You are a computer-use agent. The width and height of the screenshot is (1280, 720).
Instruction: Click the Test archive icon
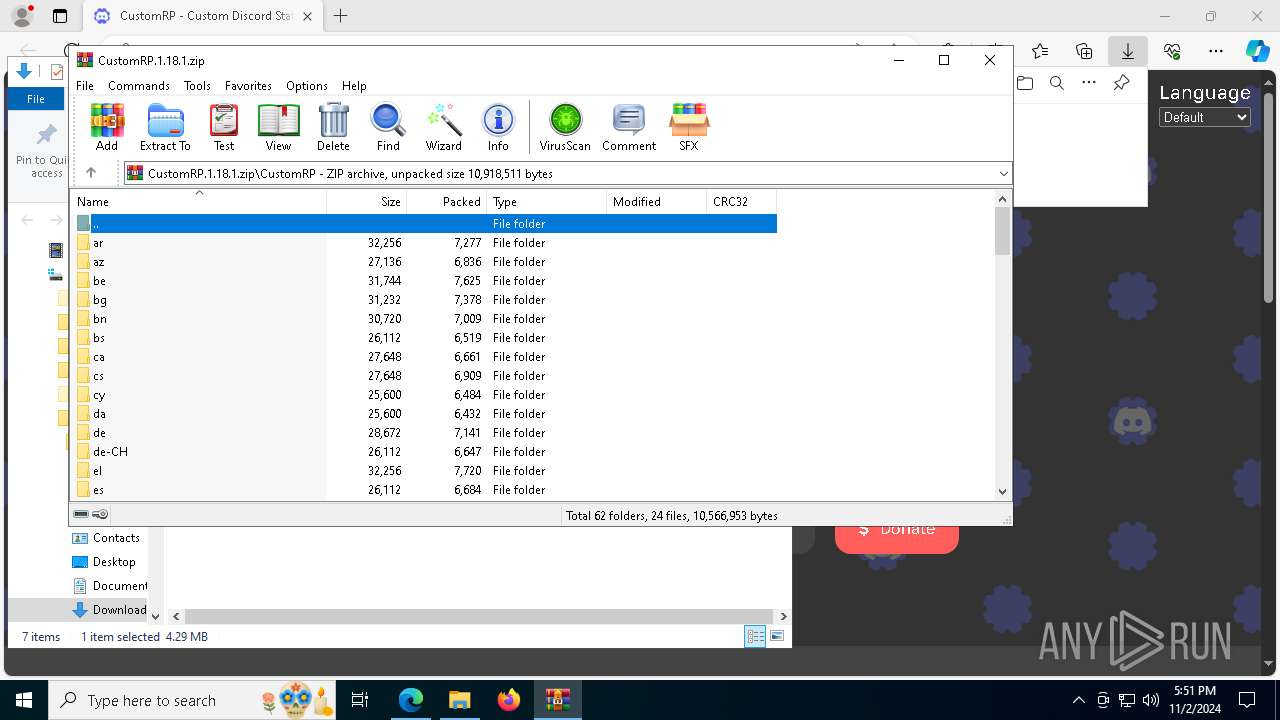224,127
